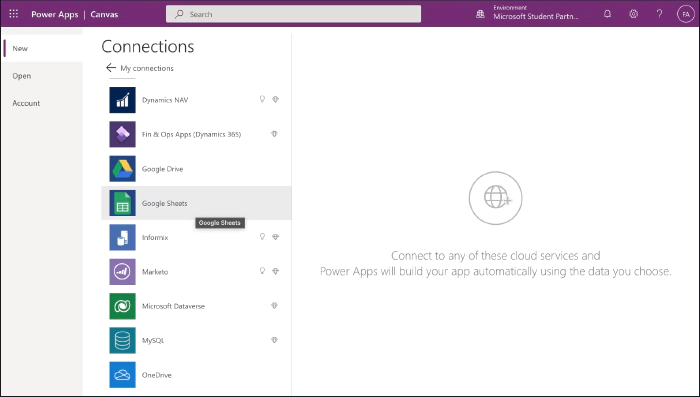Viewport: 700px width, 397px height.
Task: Click the help question mark icon
Action: click(659, 14)
